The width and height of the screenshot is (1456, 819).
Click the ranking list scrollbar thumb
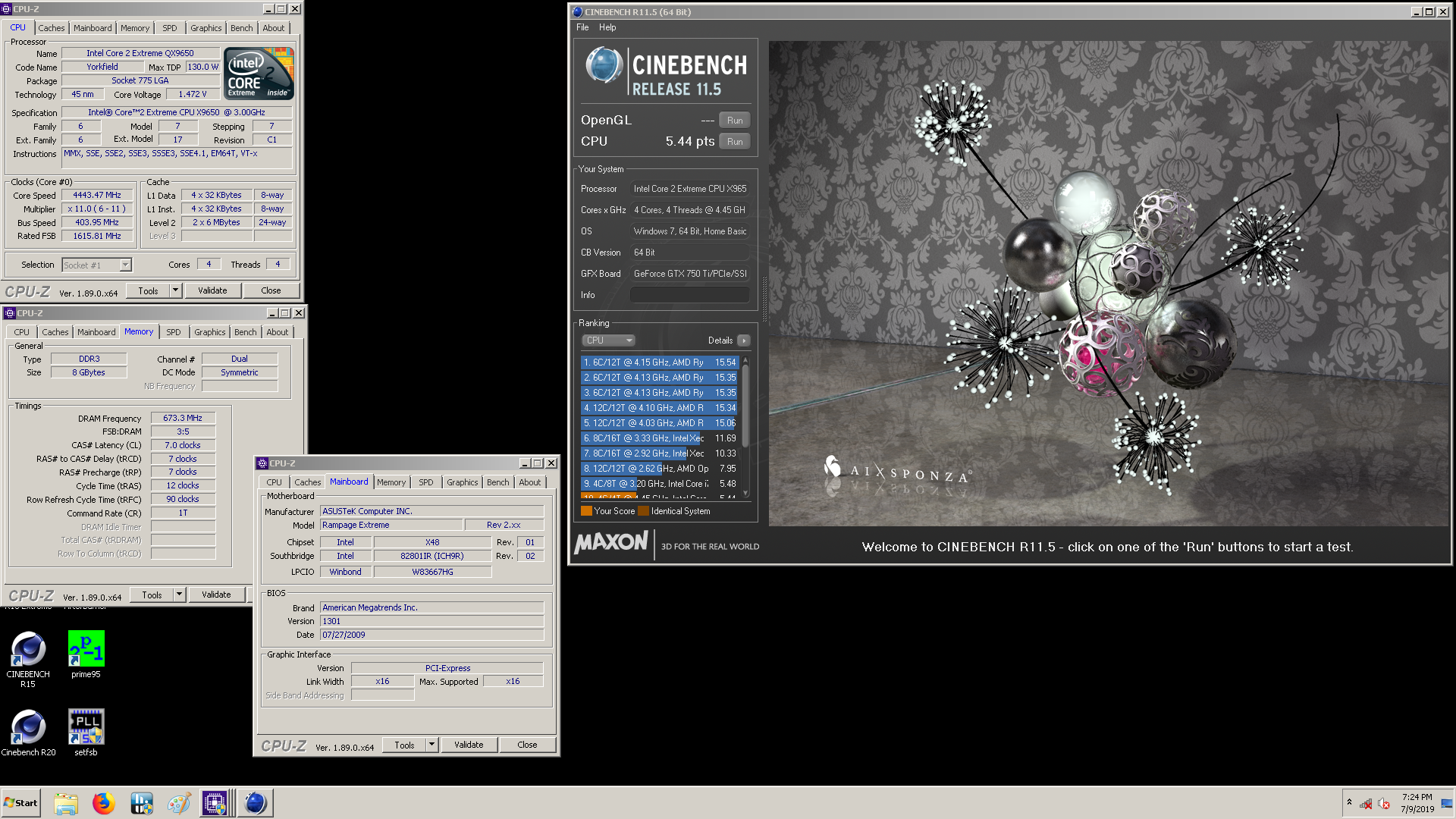click(x=745, y=405)
